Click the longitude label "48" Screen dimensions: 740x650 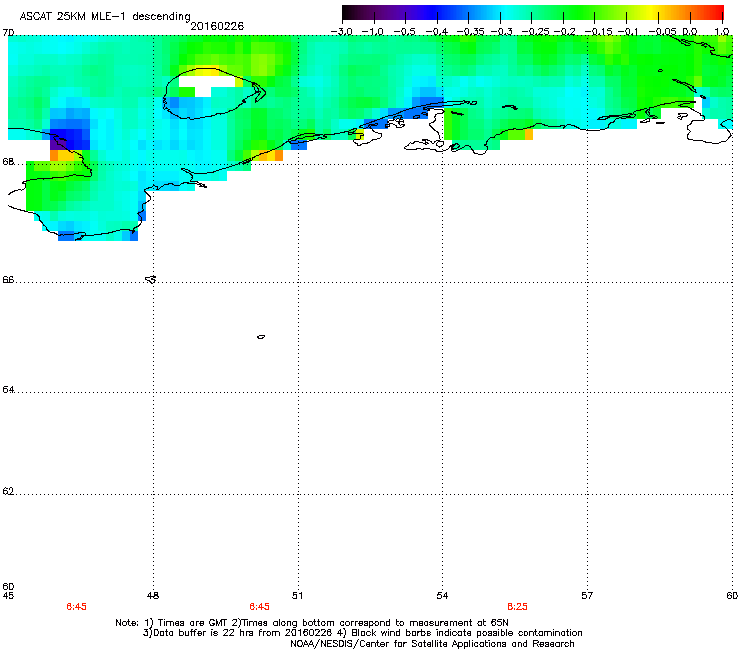coord(153,596)
